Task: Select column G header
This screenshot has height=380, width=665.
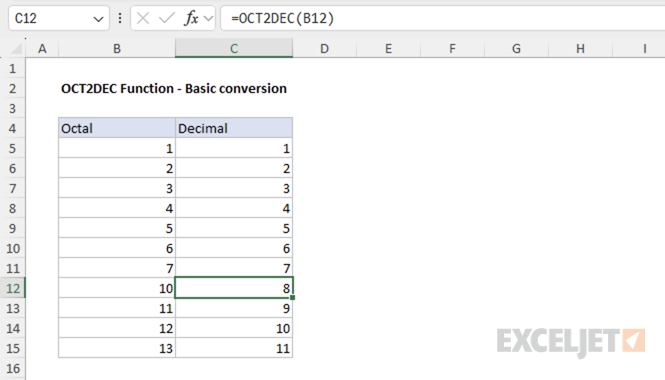Action: click(x=516, y=48)
